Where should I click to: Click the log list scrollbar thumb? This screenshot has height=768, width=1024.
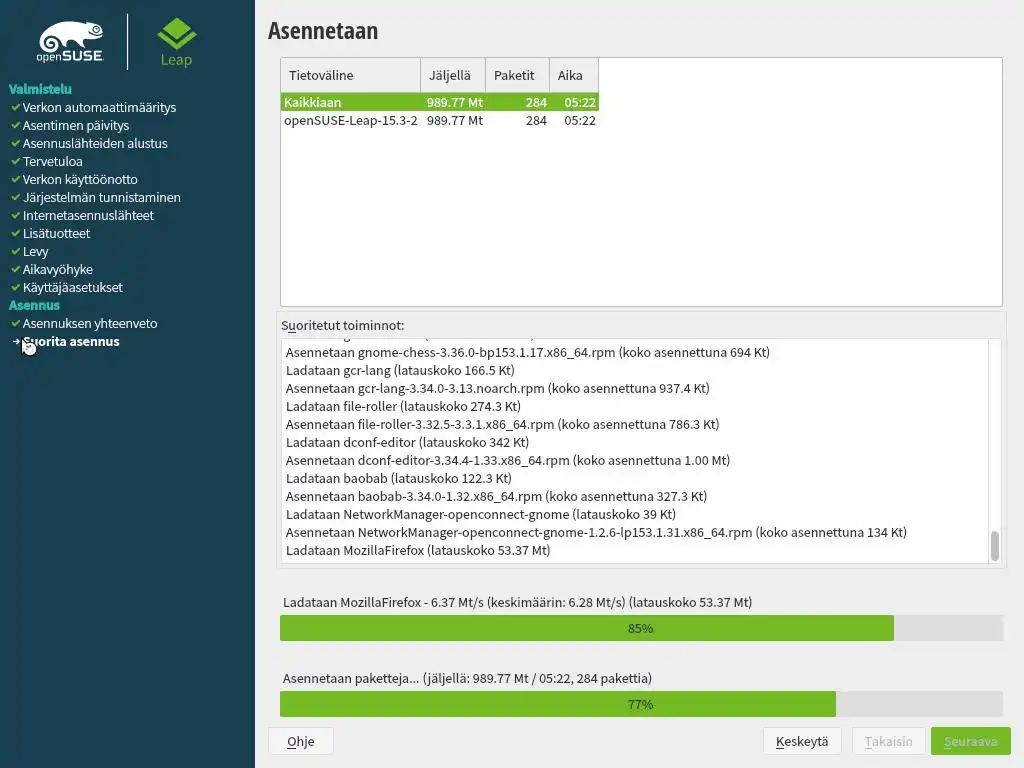tap(995, 546)
